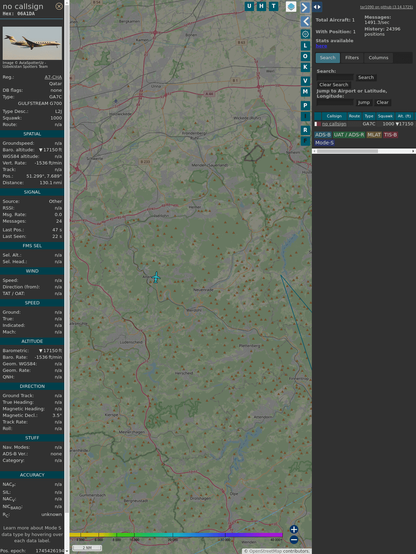
Task: Switch to the Columns tab
Action: (x=378, y=58)
